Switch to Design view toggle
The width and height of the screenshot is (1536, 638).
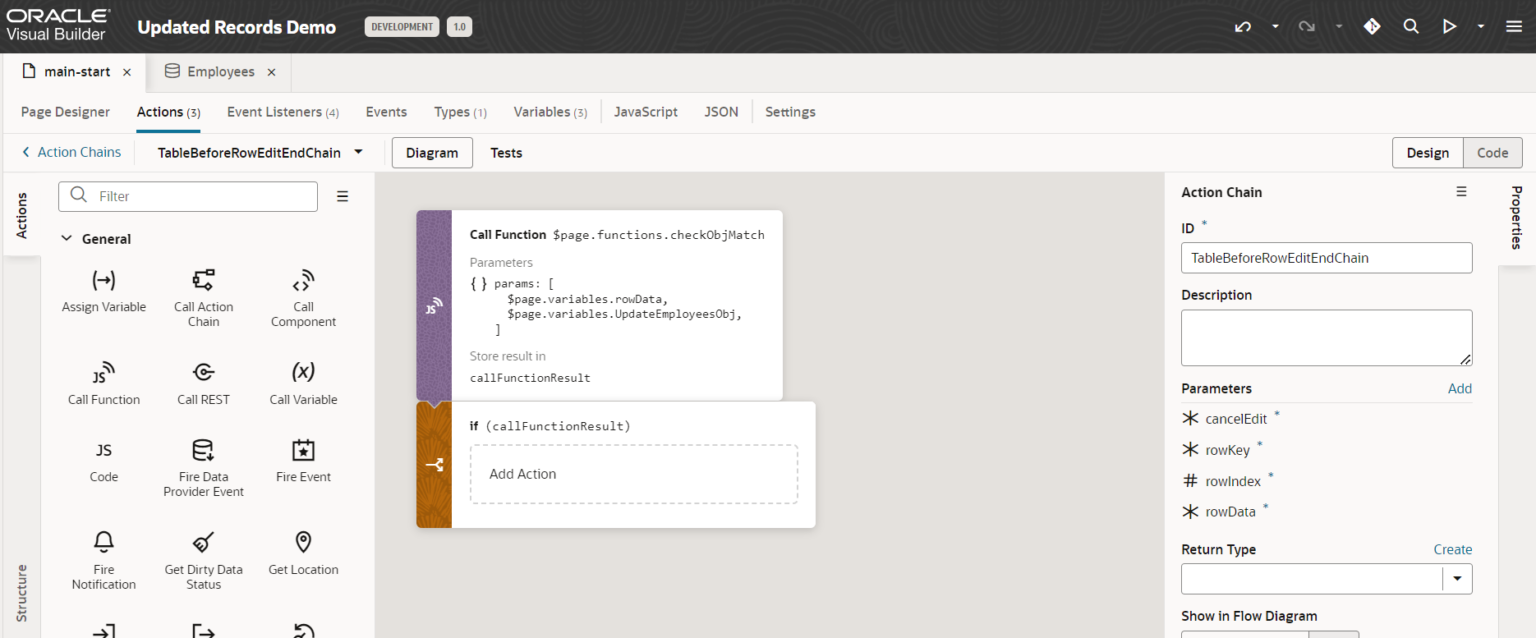(1427, 153)
